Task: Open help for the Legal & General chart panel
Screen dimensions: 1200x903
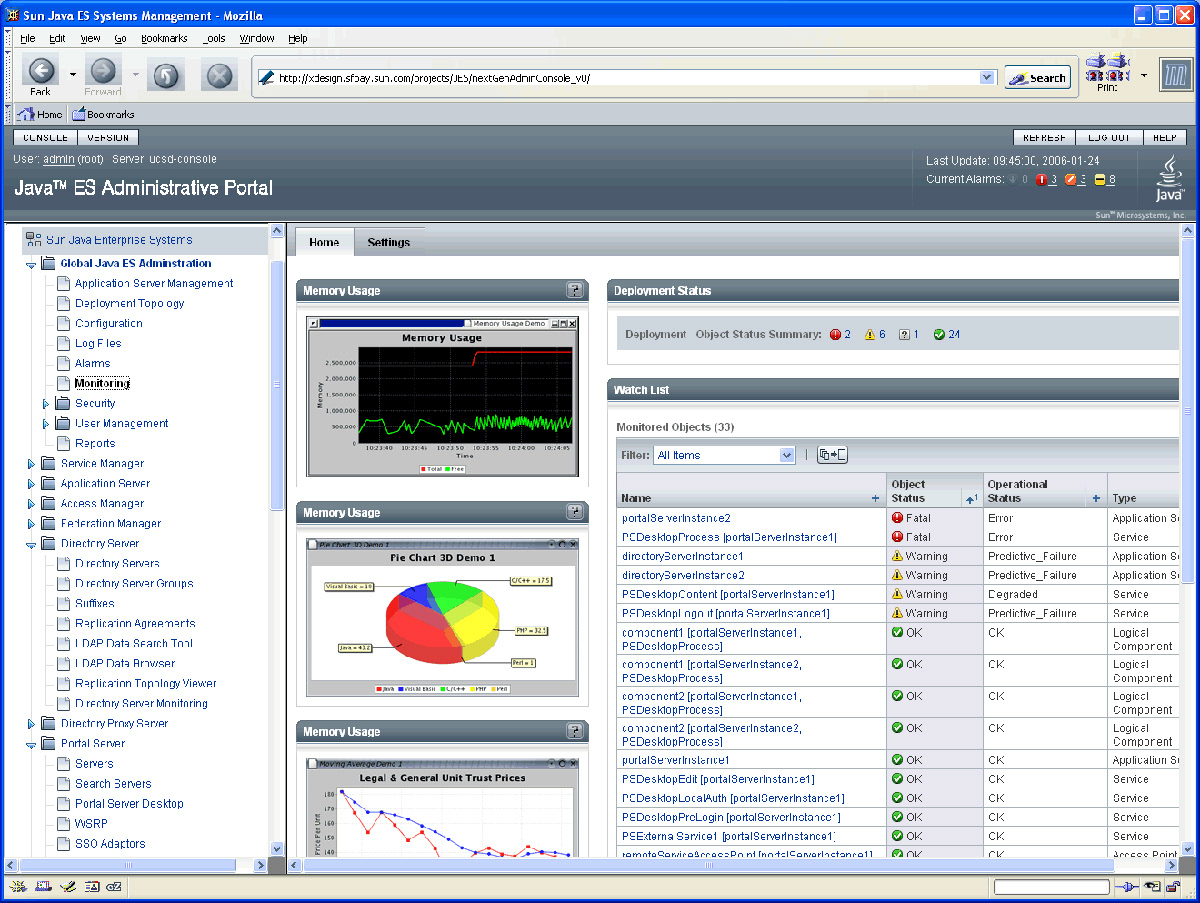Action: (x=575, y=731)
